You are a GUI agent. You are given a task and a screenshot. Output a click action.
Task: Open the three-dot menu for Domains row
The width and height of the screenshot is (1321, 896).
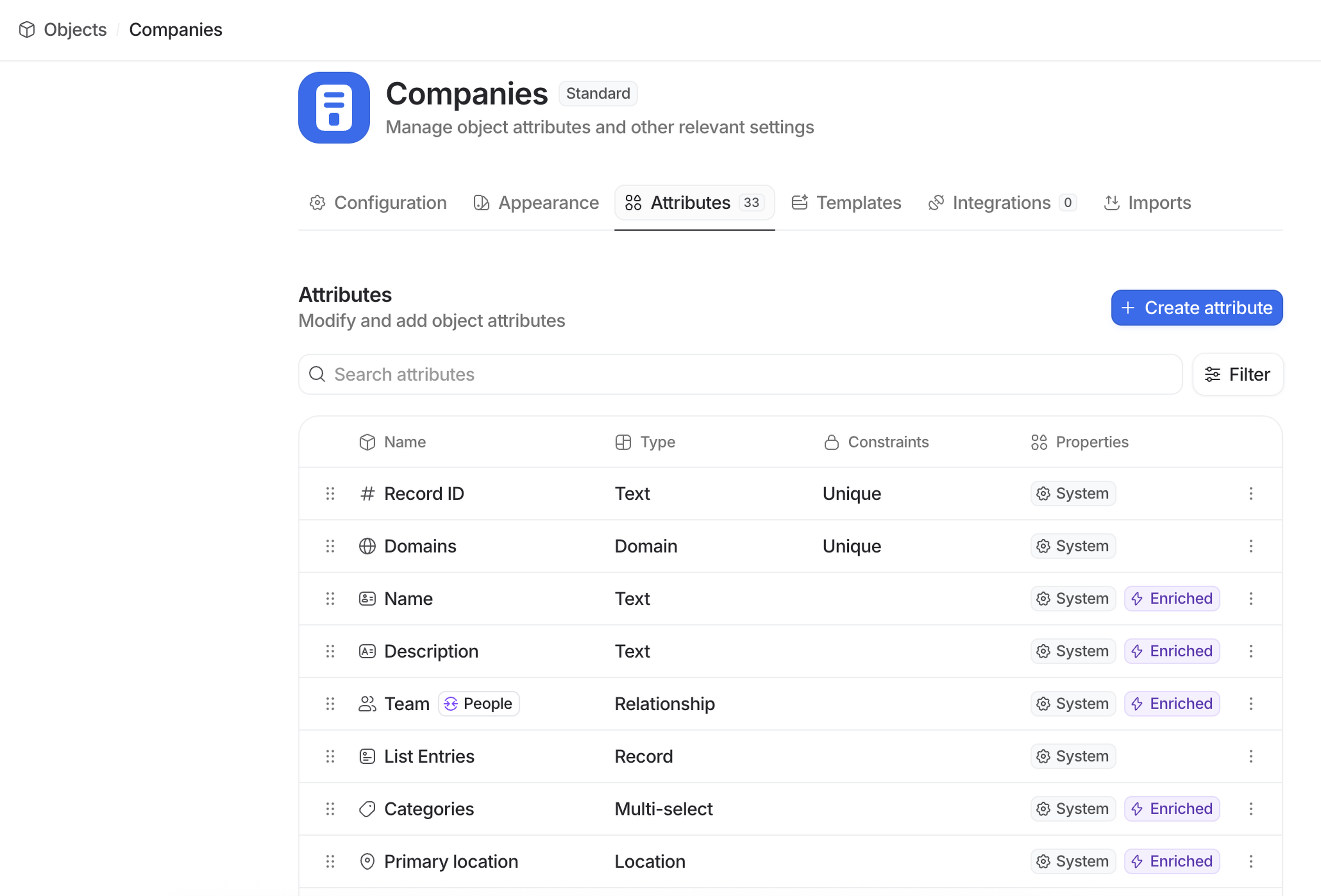point(1250,546)
